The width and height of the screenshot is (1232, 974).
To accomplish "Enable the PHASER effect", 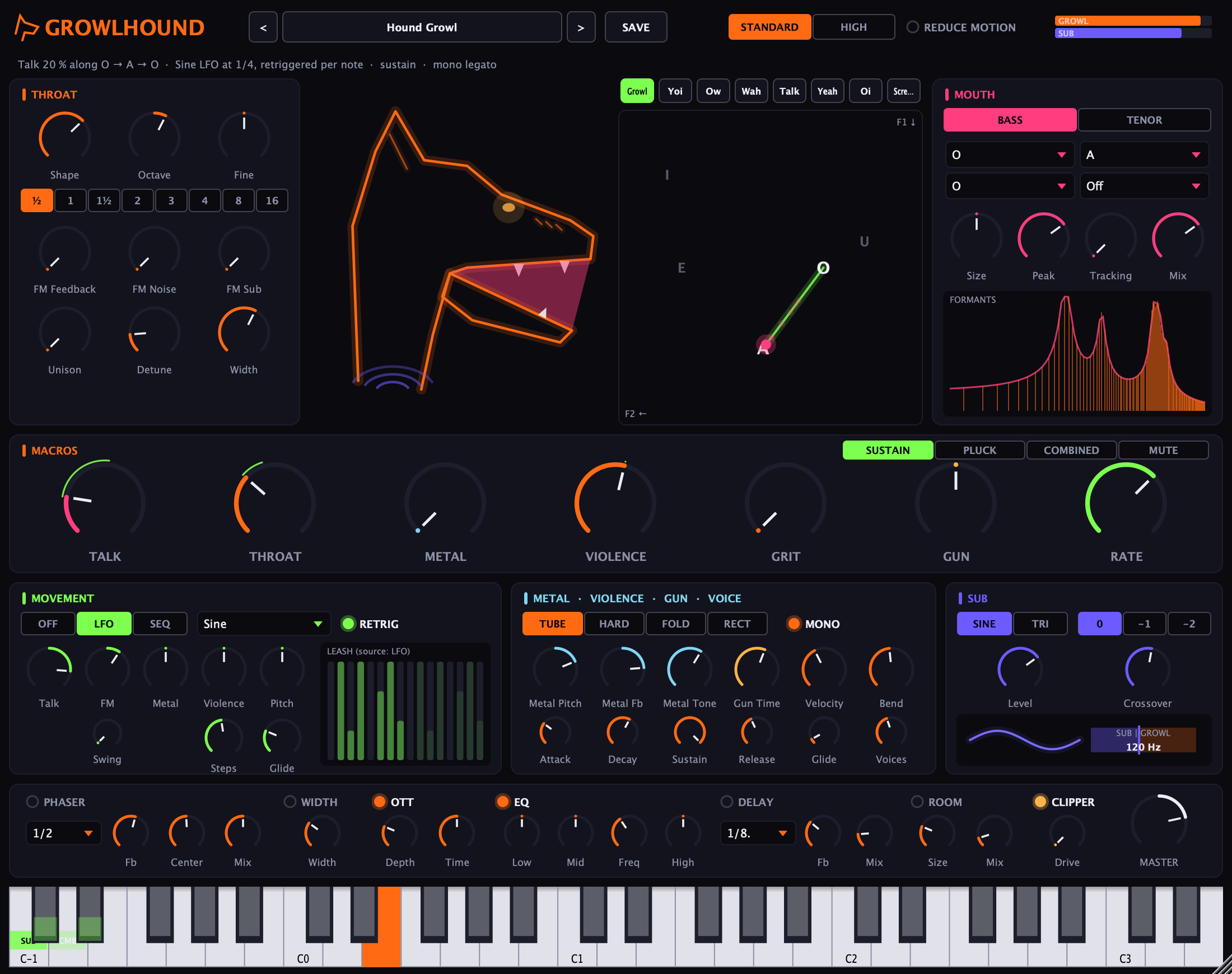I will click(56, 802).
